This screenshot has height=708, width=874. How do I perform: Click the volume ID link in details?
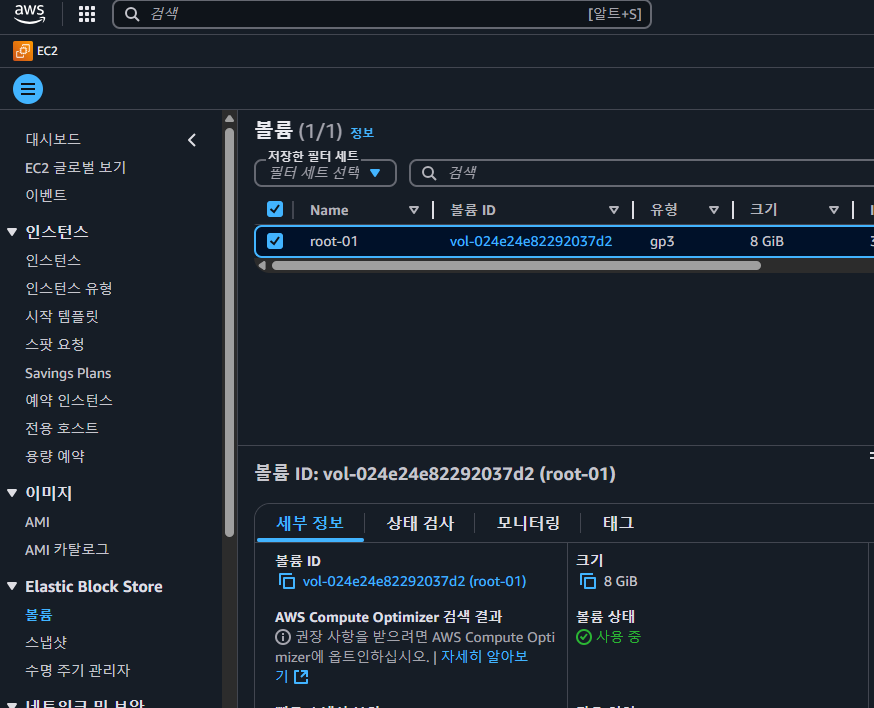pos(414,581)
